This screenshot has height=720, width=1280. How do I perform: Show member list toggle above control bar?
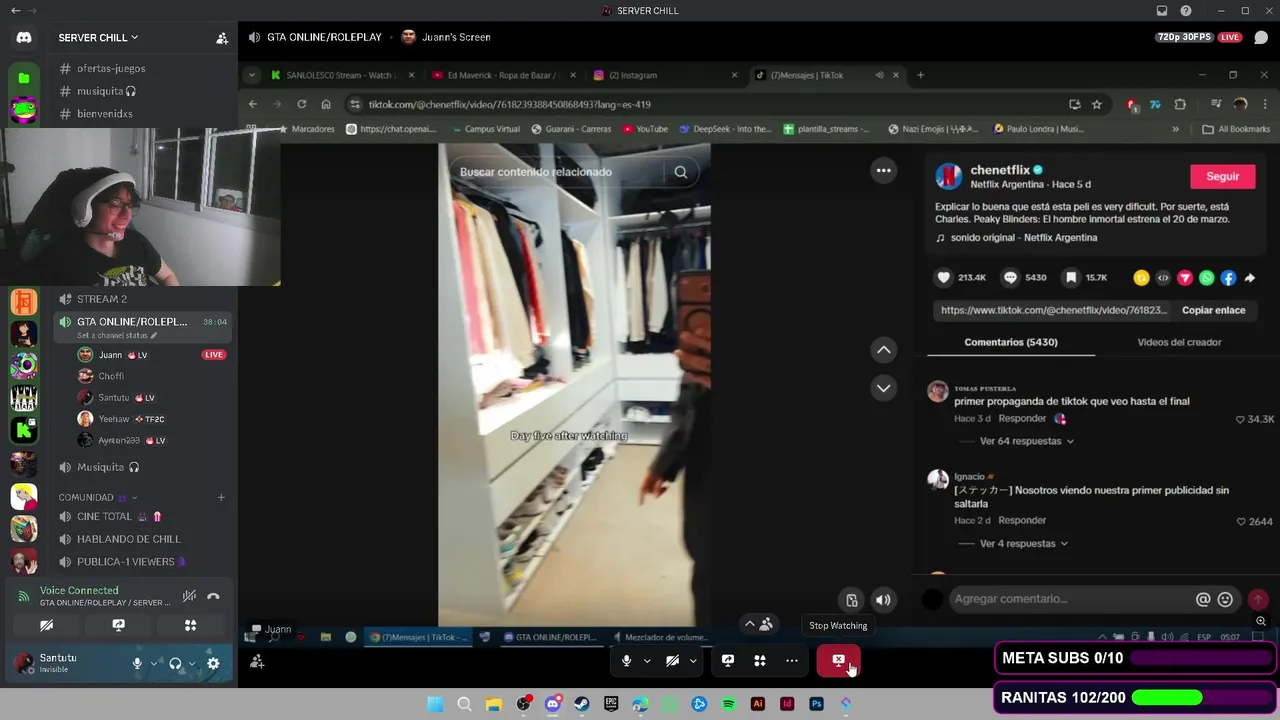pos(759,624)
